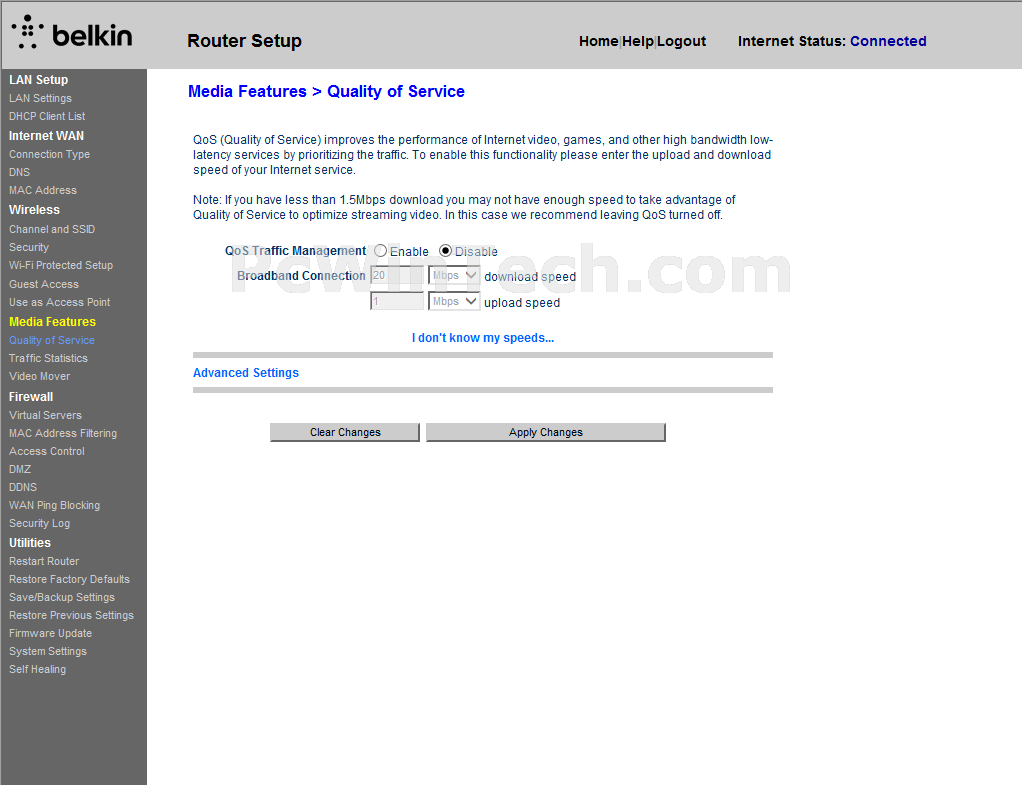This screenshot has height=785, width=1022.
Task: Open Restore Factory Defaults
Action: [70, 579]
